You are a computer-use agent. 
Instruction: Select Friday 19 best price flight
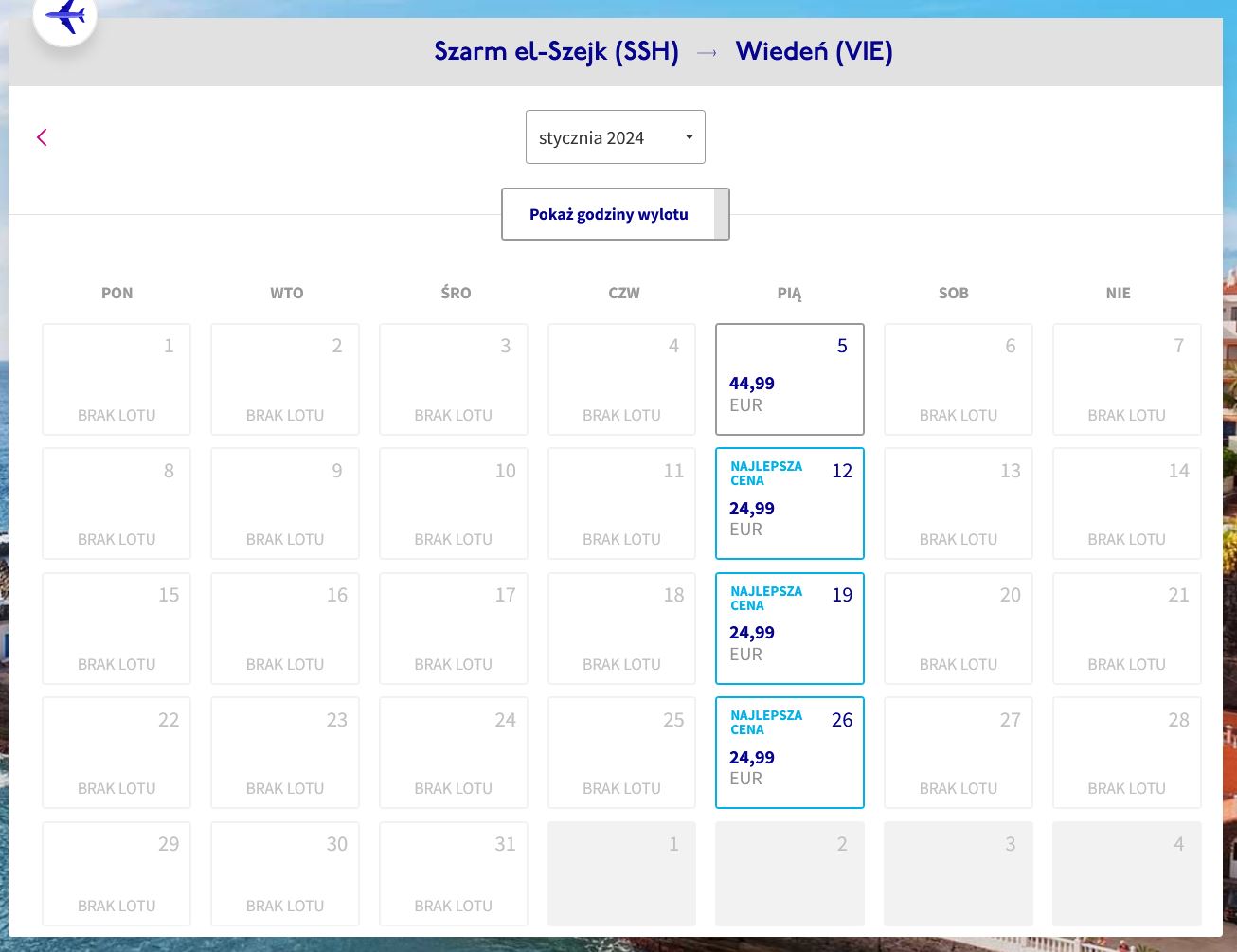click(x=790, y=628)
